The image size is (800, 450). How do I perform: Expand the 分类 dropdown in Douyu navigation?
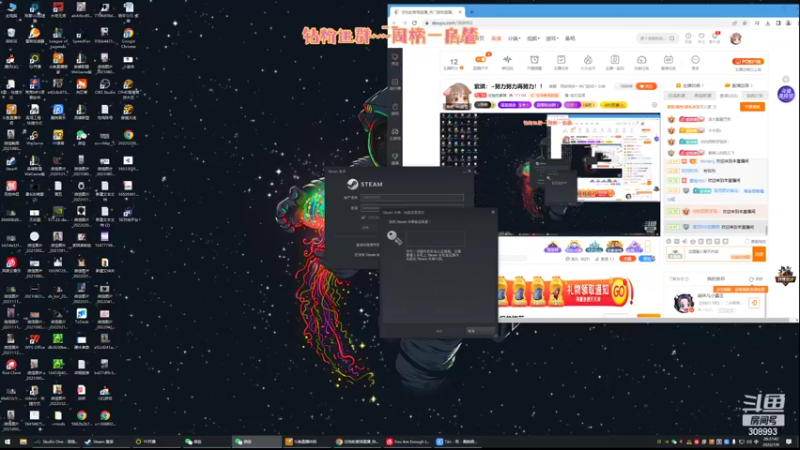point(513,38)
